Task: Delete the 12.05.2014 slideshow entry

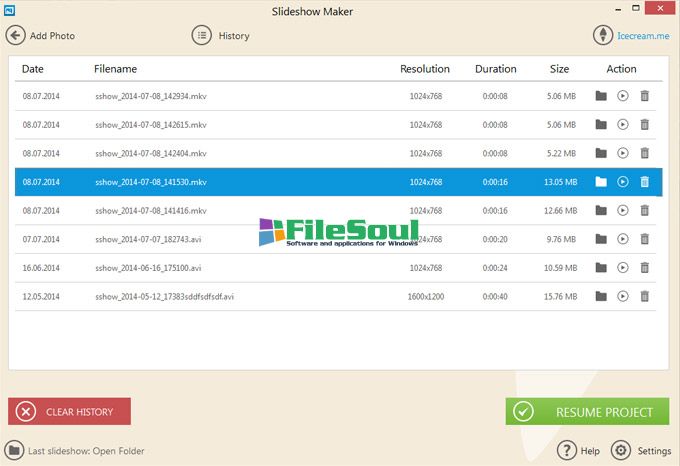Action: [x=645, y=297]
